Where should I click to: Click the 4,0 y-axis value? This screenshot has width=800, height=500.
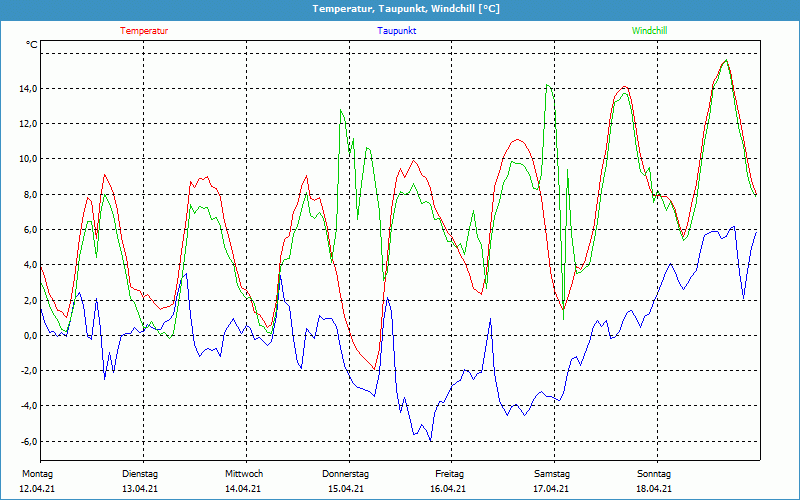click(29, 265)
